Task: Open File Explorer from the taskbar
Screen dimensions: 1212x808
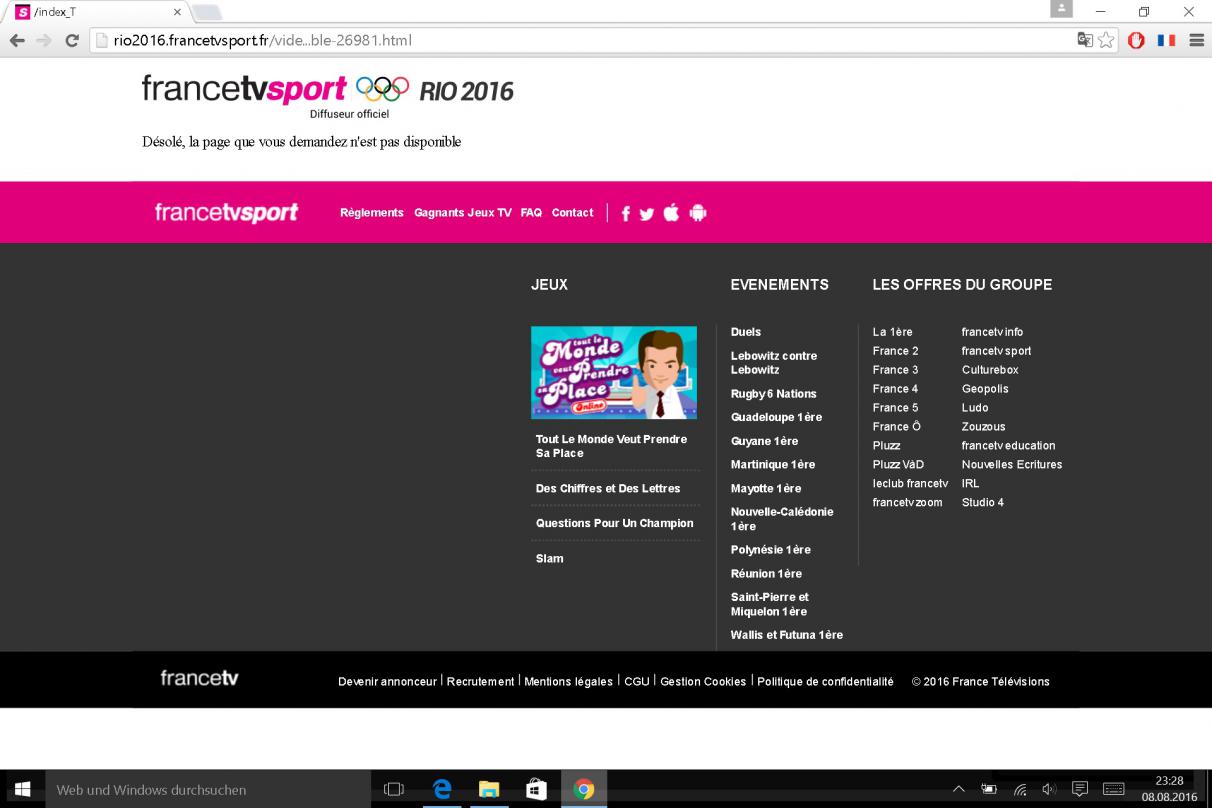Action: click(488, 790)
